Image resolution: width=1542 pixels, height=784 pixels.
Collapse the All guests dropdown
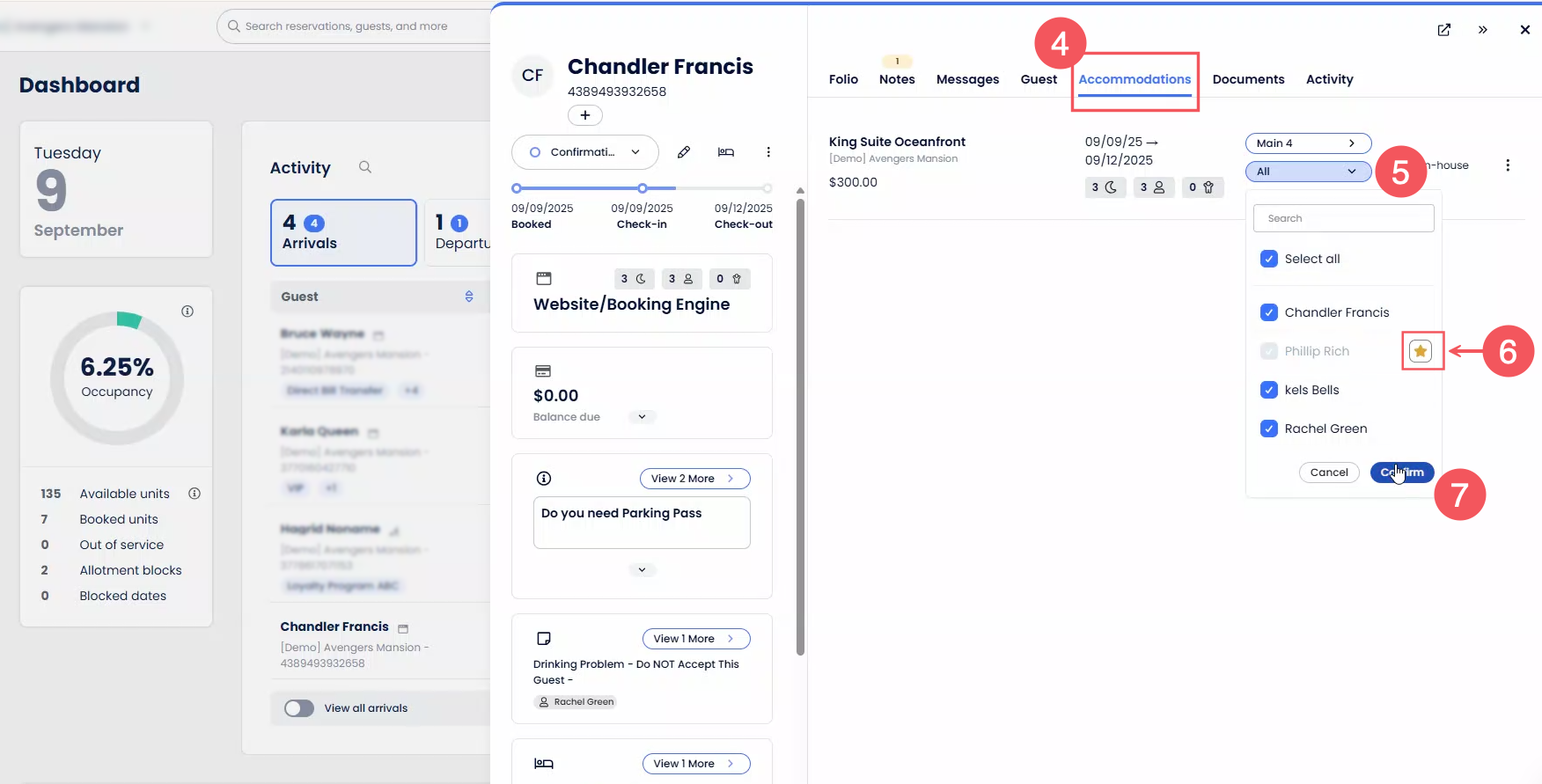[x=1309, y=172]
